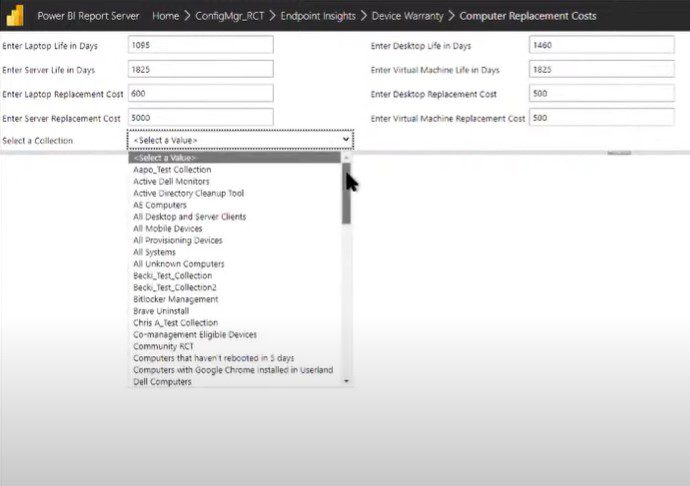Open ConfigMgr_RCT breadcrumb folder

point(230,16)
